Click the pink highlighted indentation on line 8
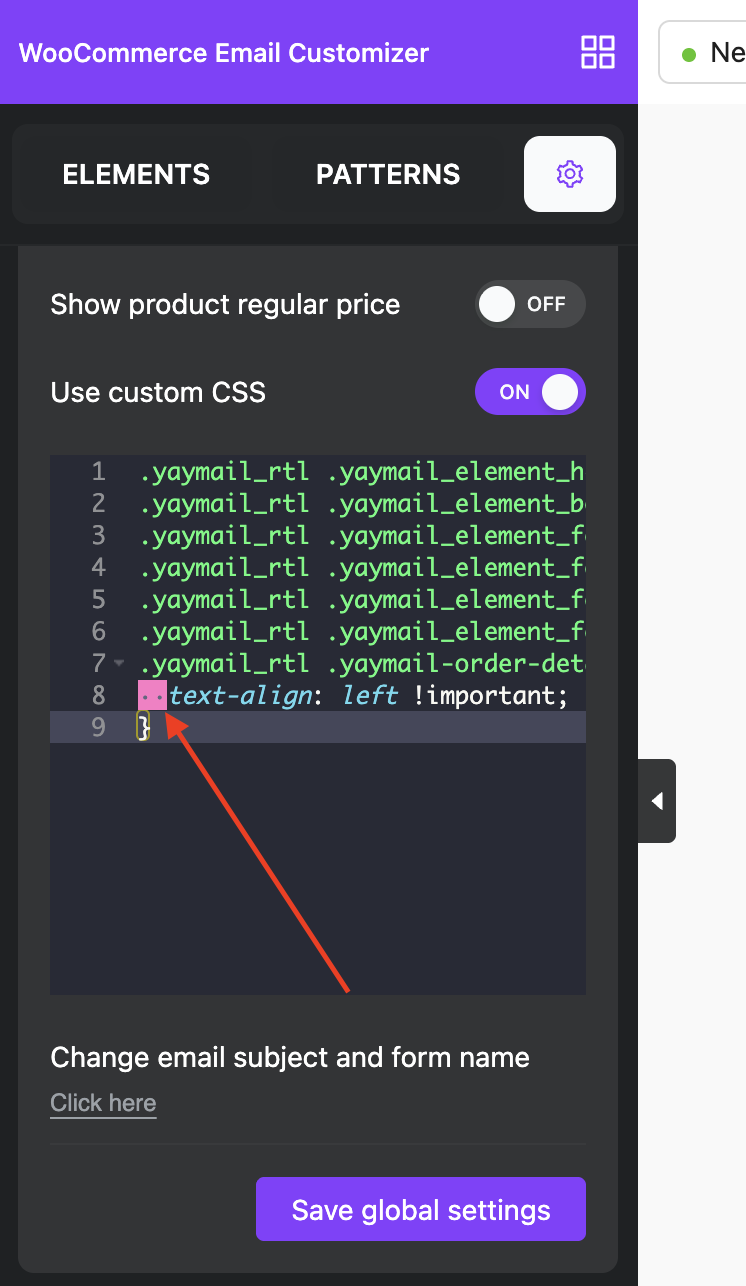 (x=152, y=695)
